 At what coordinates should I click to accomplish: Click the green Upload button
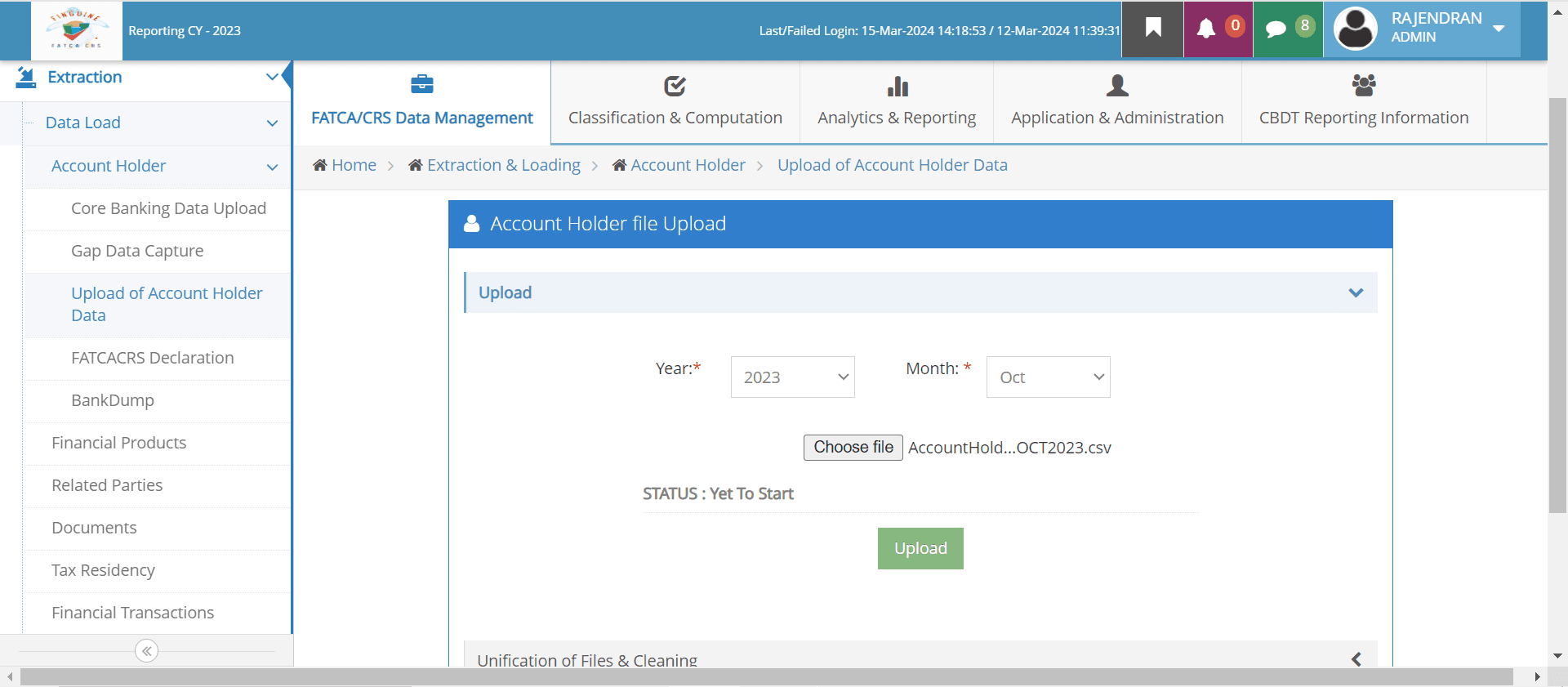tap(920, 548)
